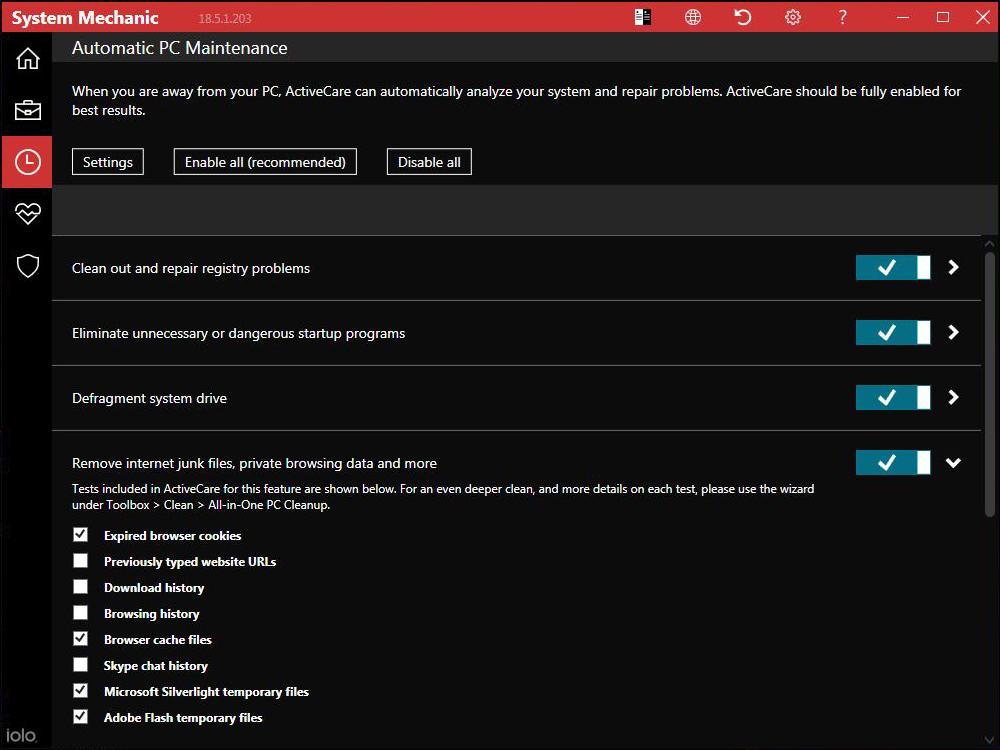The image size is (1000, 750).
Task: Expand the Defragment system drive section
Action: pyautogui.click(x=952, y=397)
